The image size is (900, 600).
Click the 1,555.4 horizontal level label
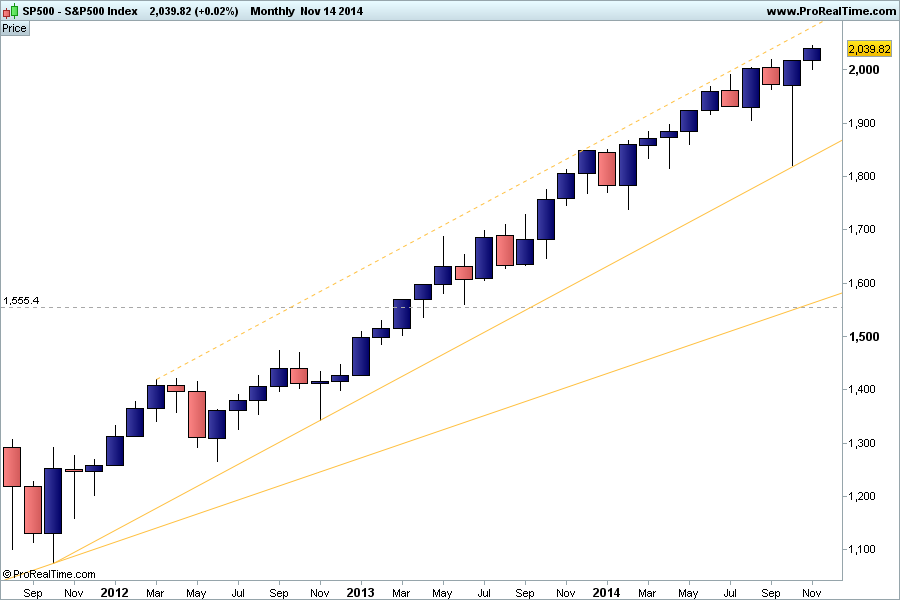(x=21, y=300)
